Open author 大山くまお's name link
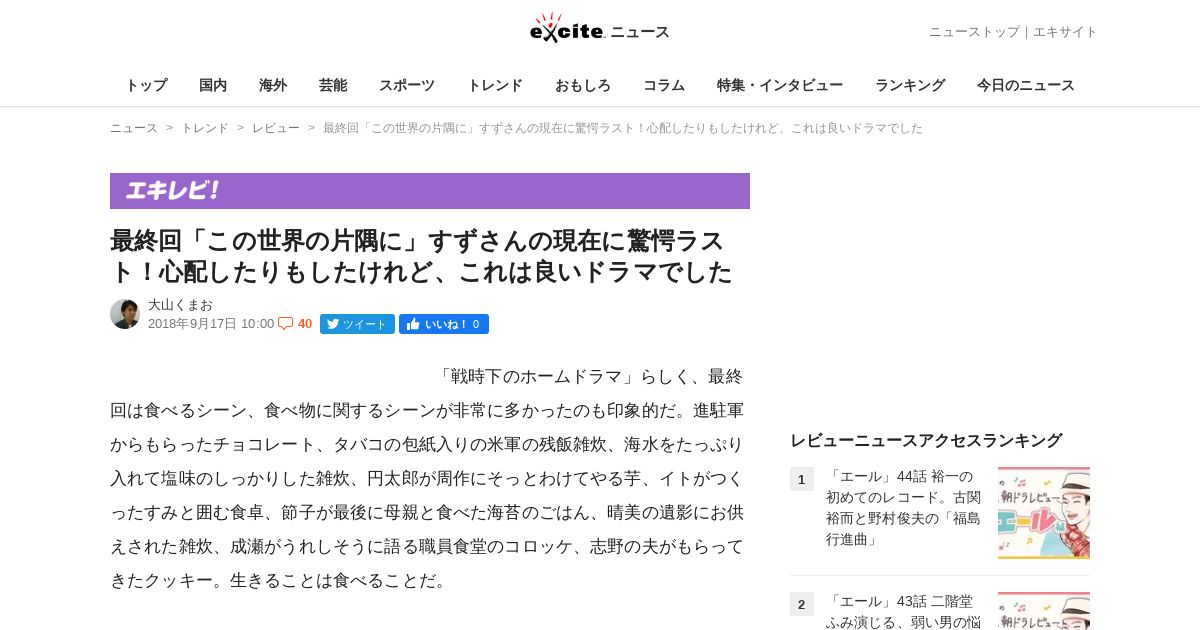The height and width of the screenshot is (630, 1200). [x=180, y=305]
